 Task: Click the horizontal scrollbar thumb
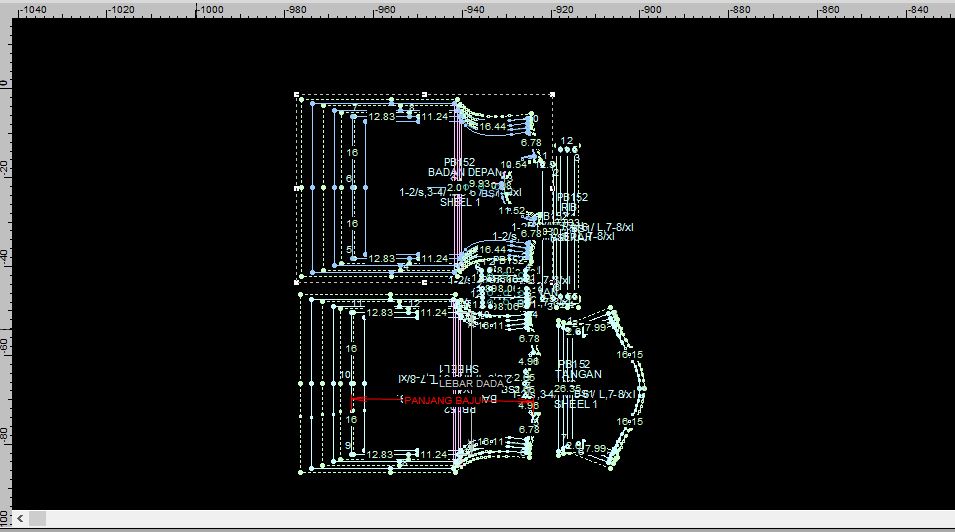pos(37,518)
